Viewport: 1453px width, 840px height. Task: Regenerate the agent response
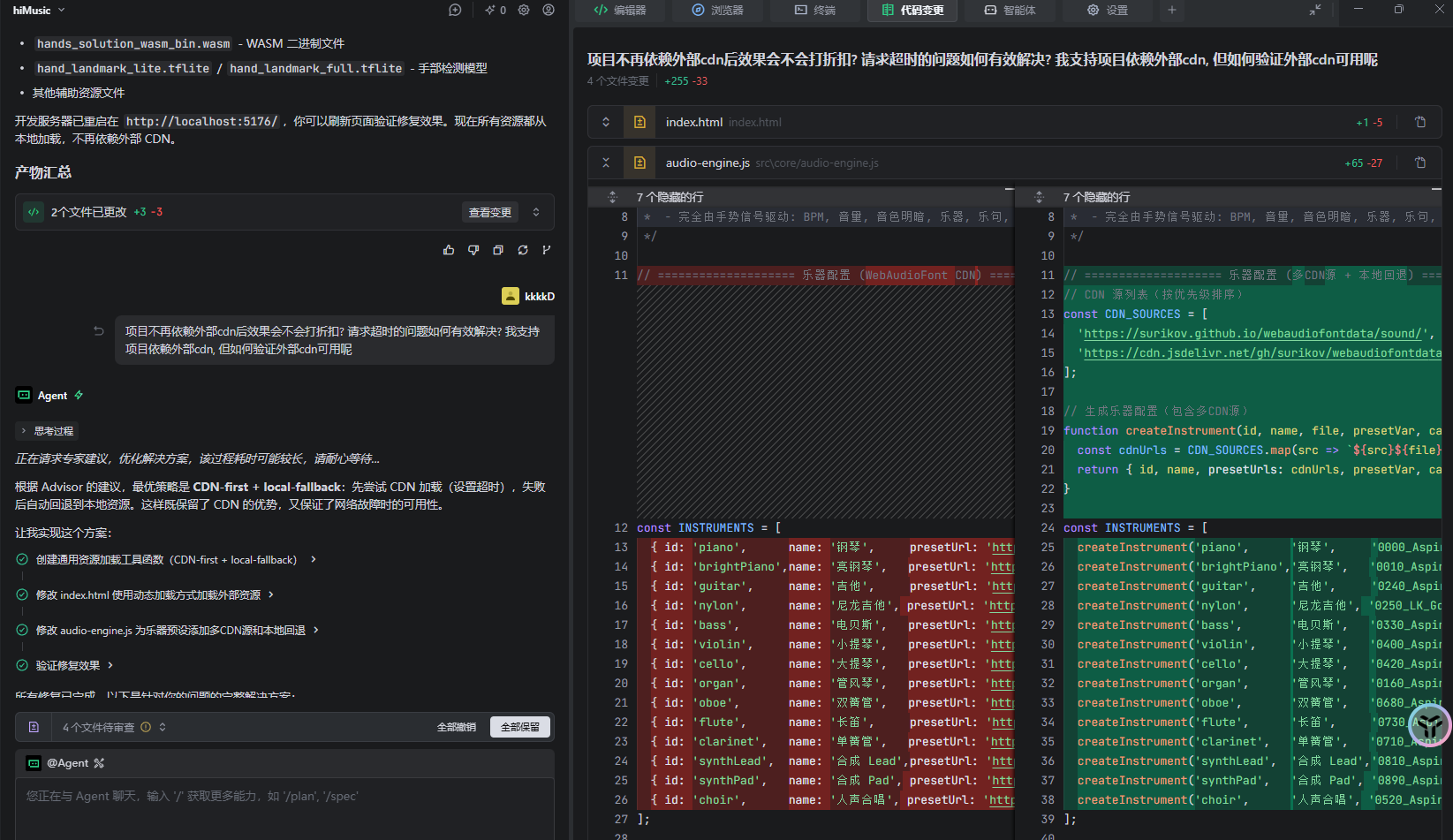click(523, 250)
